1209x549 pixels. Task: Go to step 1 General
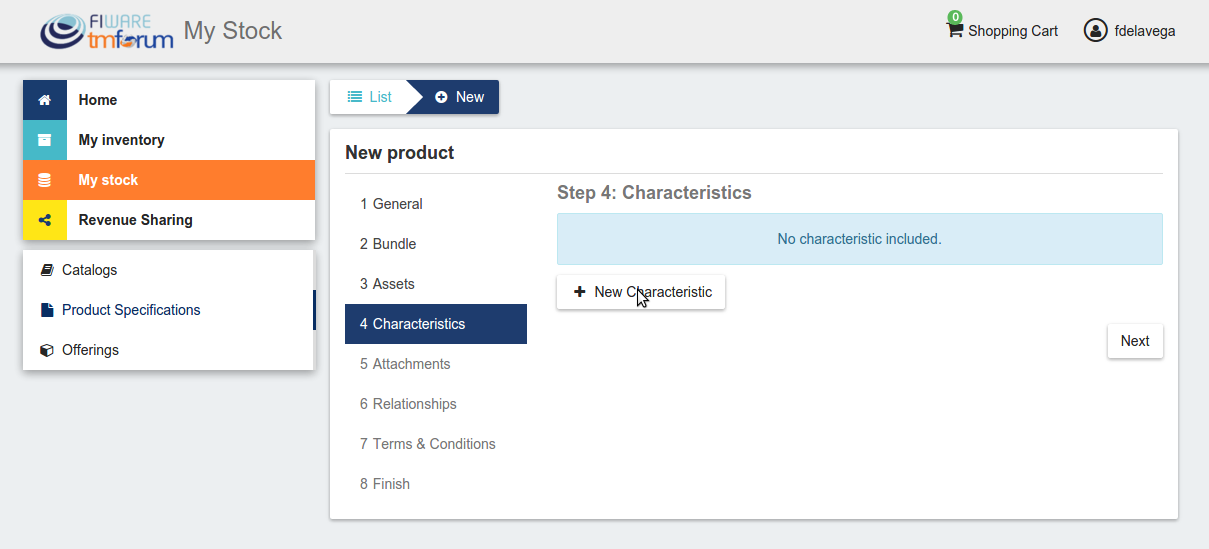tap(391, 204)
